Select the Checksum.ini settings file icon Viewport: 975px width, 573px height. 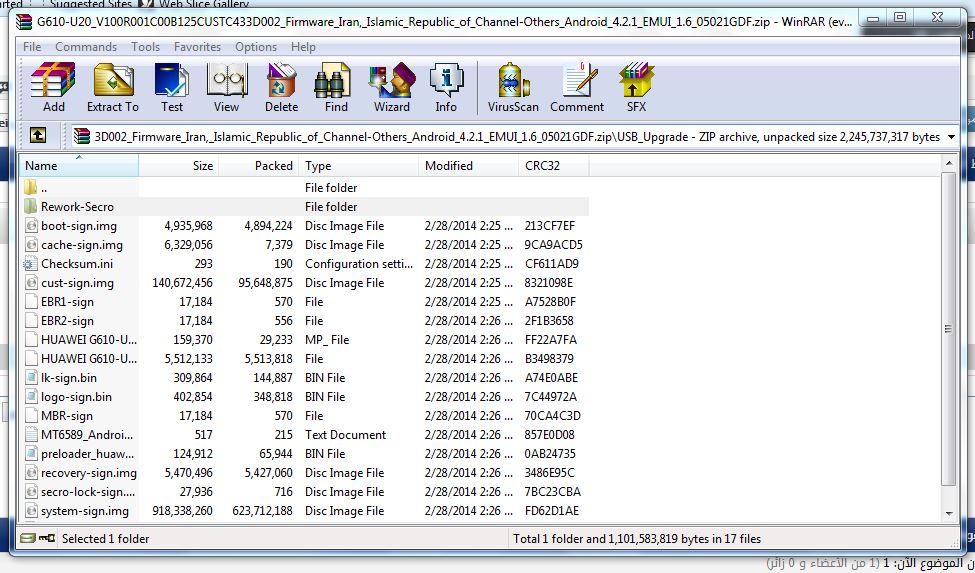point(31,264)
